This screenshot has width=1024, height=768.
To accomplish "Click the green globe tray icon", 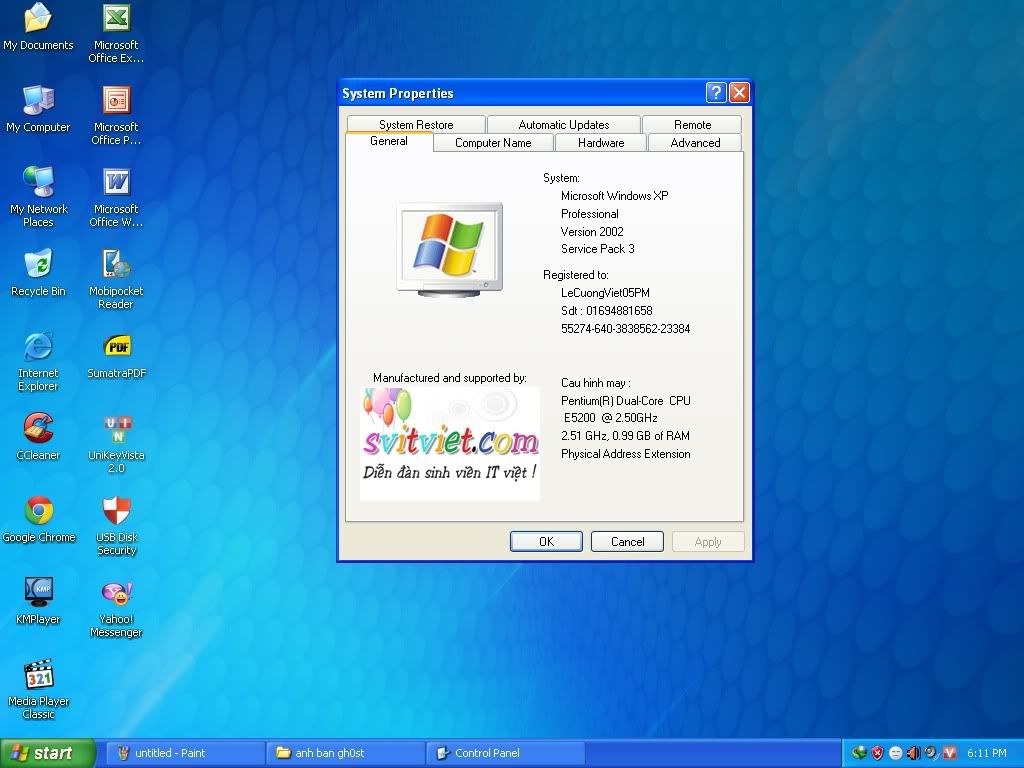I will [x=859, y=753].
